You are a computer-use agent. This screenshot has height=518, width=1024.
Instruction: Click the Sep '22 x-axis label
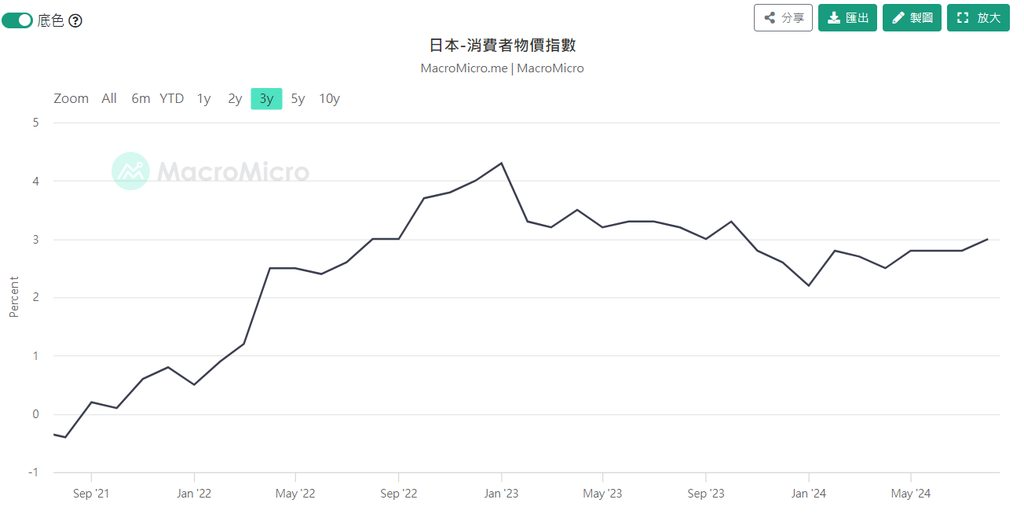[398, 493]
